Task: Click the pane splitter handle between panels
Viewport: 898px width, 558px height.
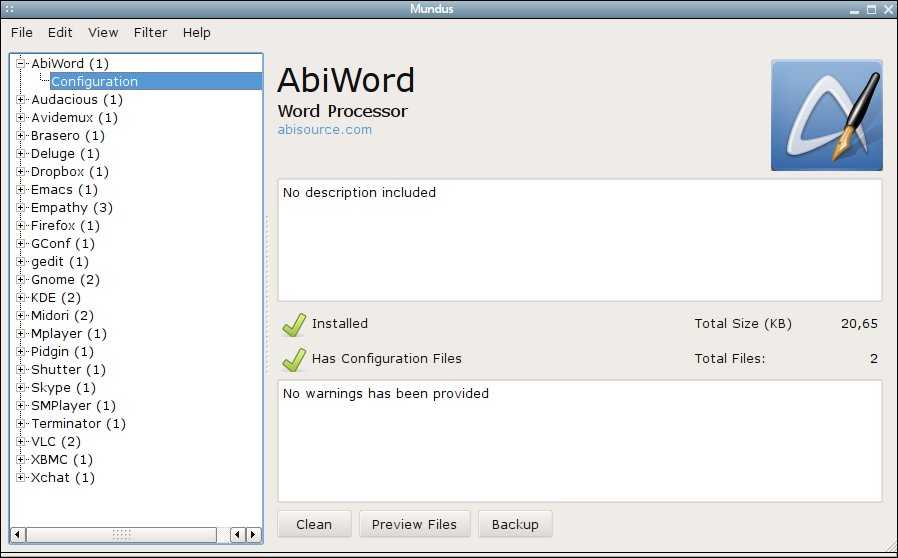Action: (x=267, y=295)
